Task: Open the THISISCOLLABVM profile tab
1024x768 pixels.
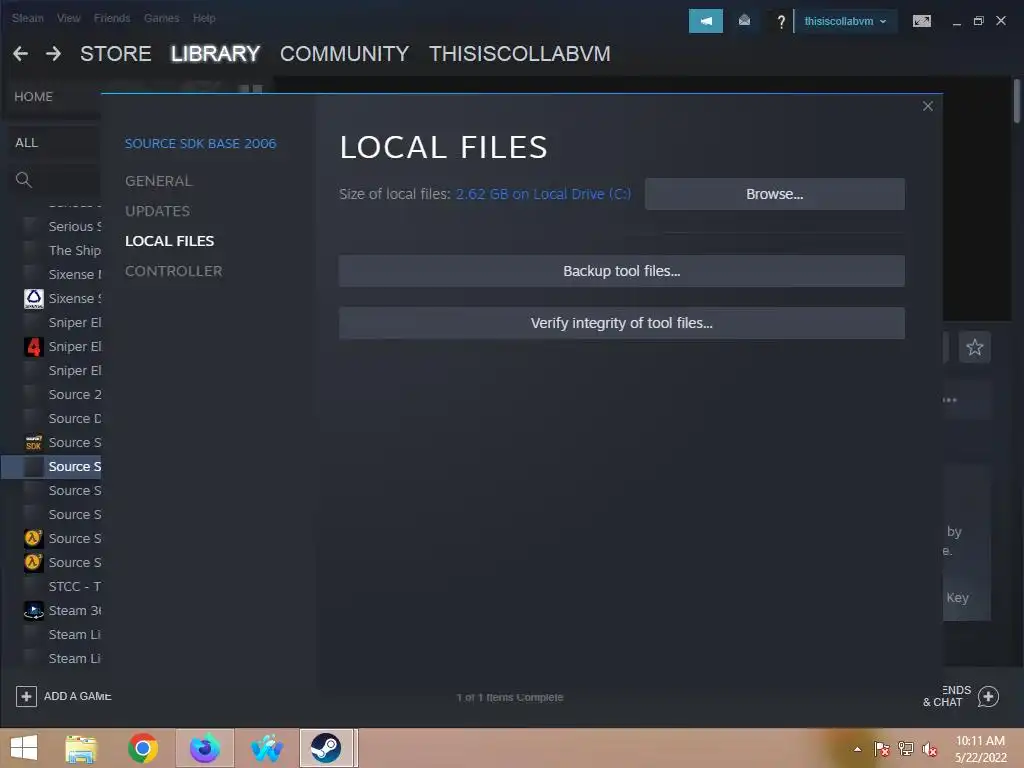Action: coord(519,54)
